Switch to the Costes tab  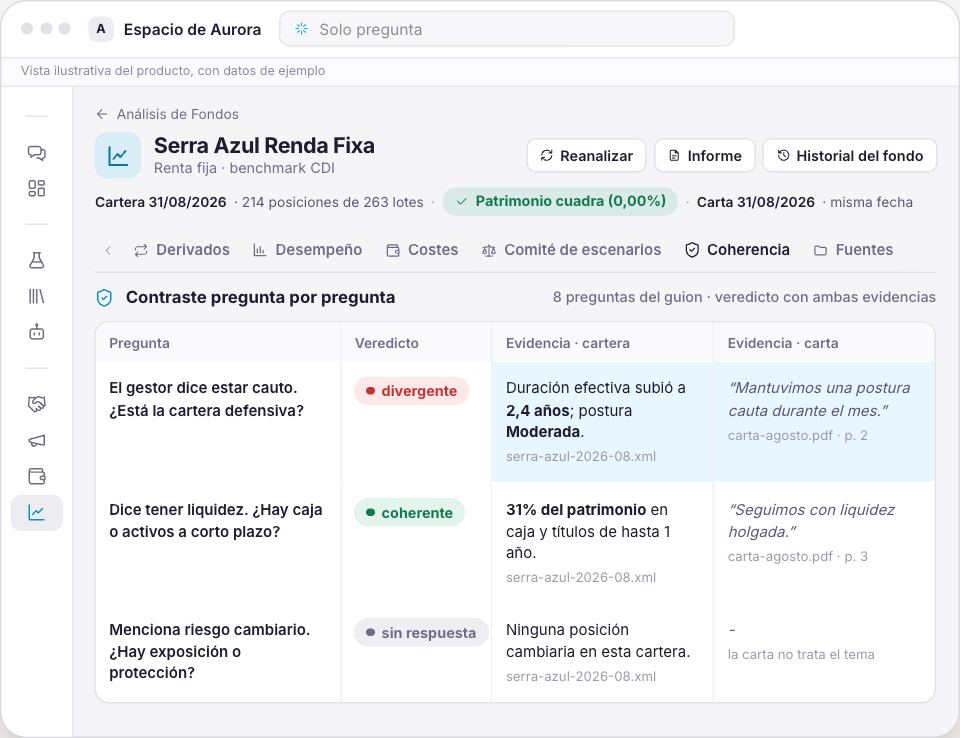(x=422, y=250)
